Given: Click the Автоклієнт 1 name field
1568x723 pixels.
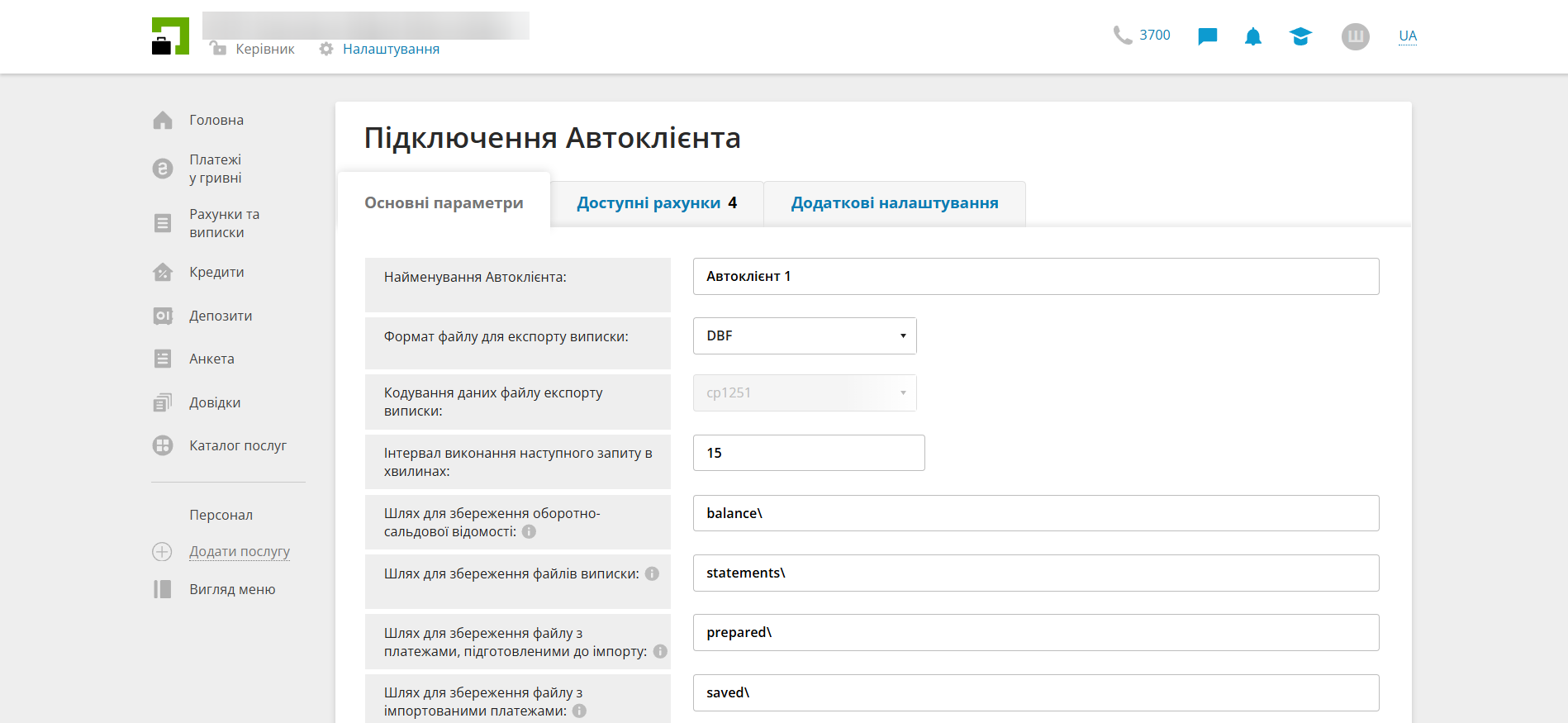Looking at the screenshot, I should pos(1035,277).
